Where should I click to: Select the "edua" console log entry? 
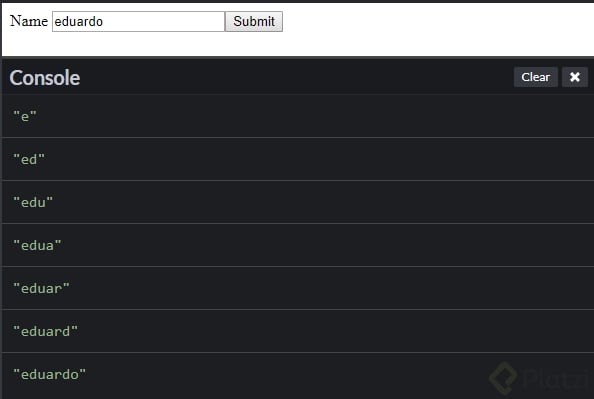click(298, 245)
